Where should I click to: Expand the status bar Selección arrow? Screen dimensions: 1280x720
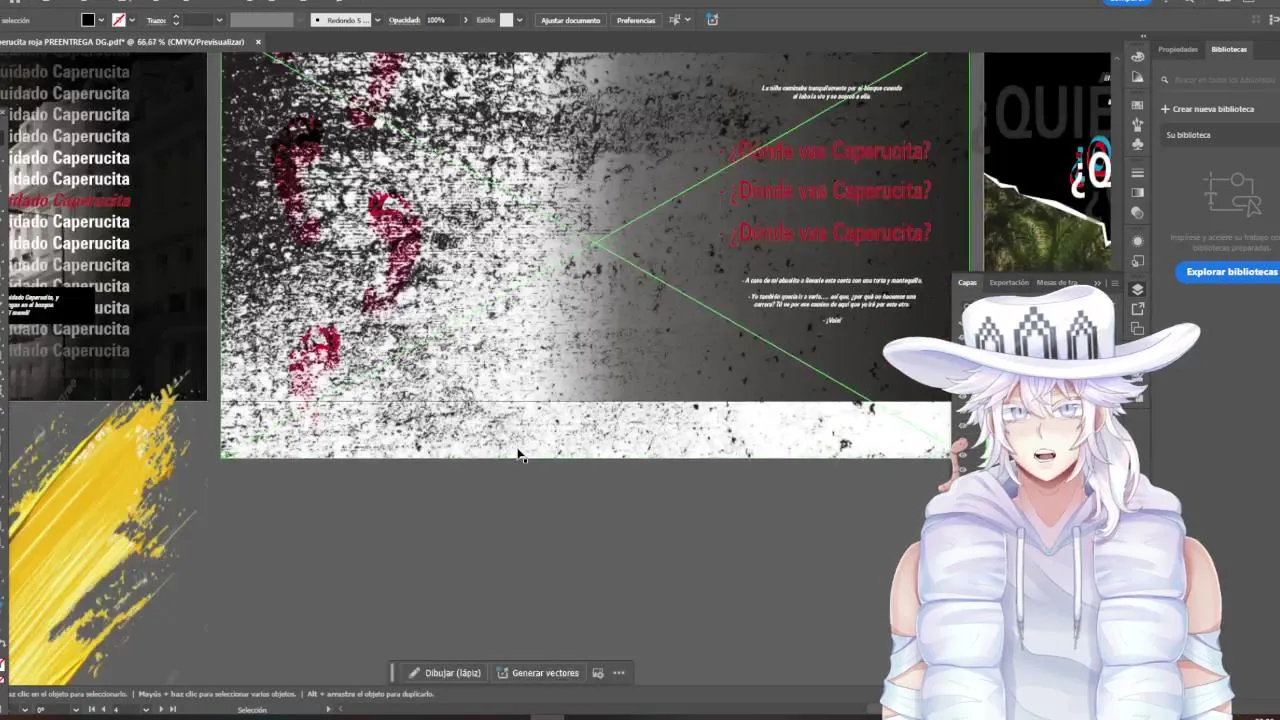(x=329, y=709)
